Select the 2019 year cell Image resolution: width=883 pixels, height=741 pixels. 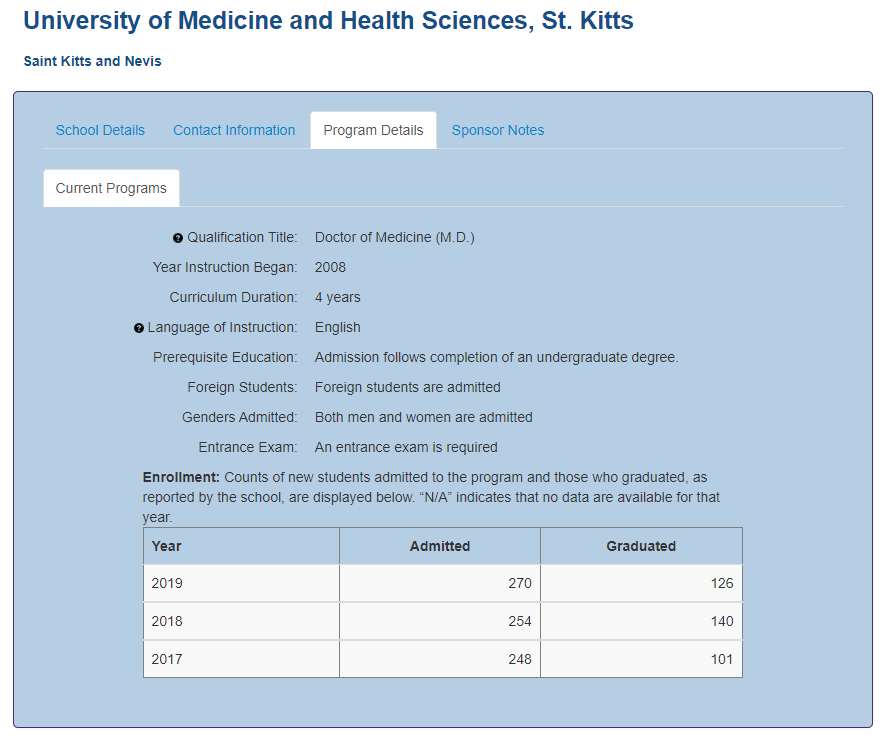pyautogui.click(x=167, y=583)
